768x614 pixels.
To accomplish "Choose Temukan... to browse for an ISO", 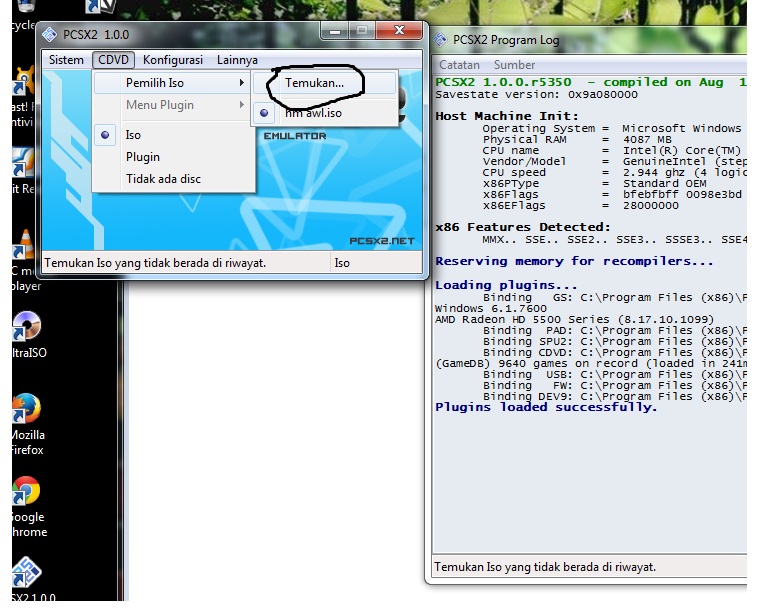I will pyautogui.click(x=325, y=83).
